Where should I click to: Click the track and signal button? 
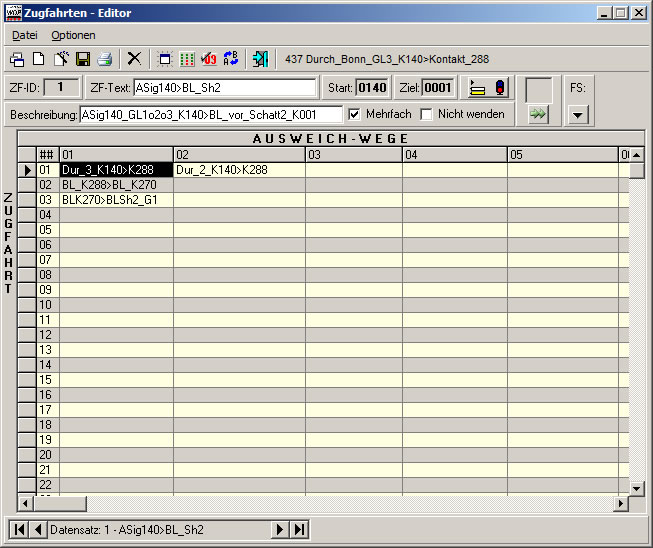[x=488, y=88]
